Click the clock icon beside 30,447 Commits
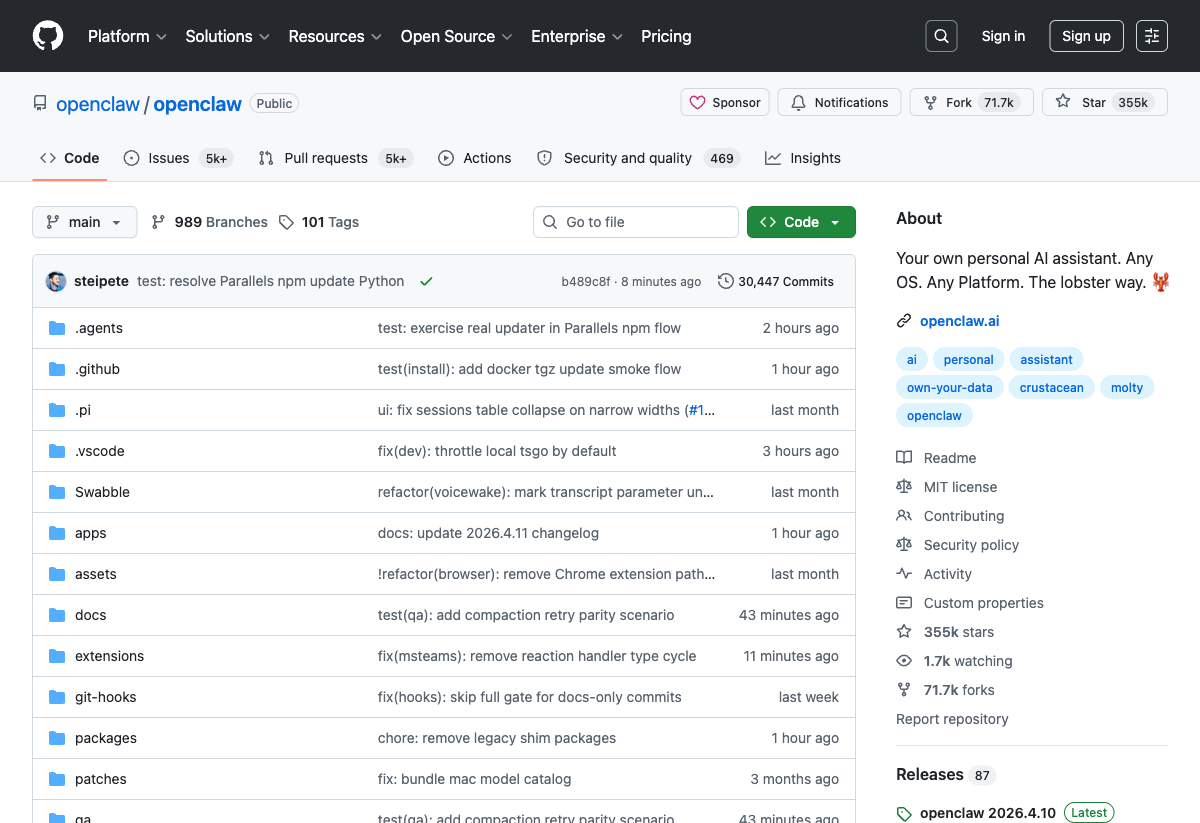 coord(724,281)
